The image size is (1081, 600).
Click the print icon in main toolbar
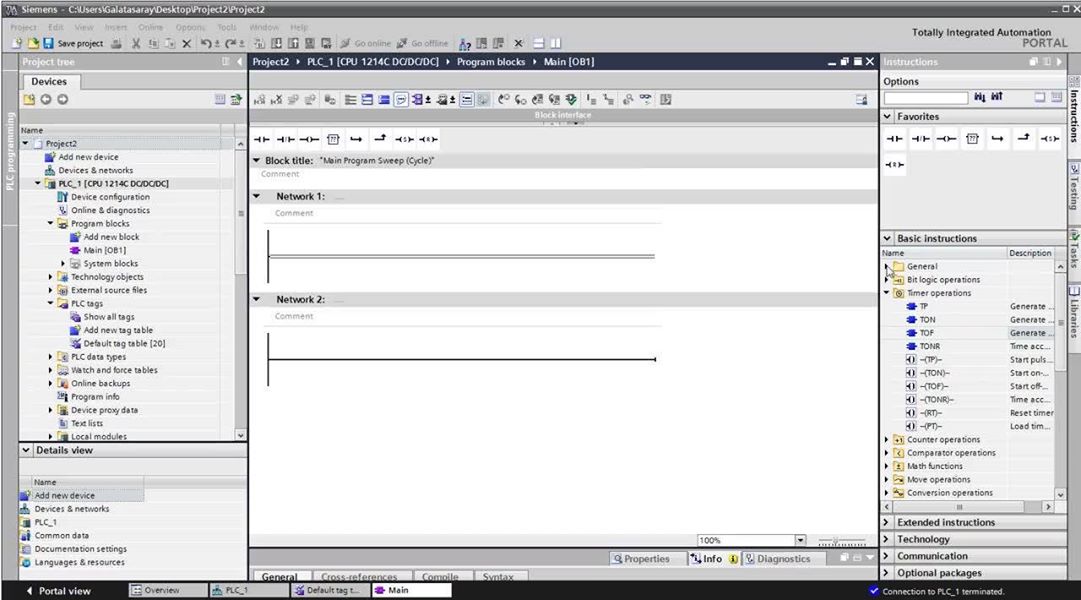117,43
